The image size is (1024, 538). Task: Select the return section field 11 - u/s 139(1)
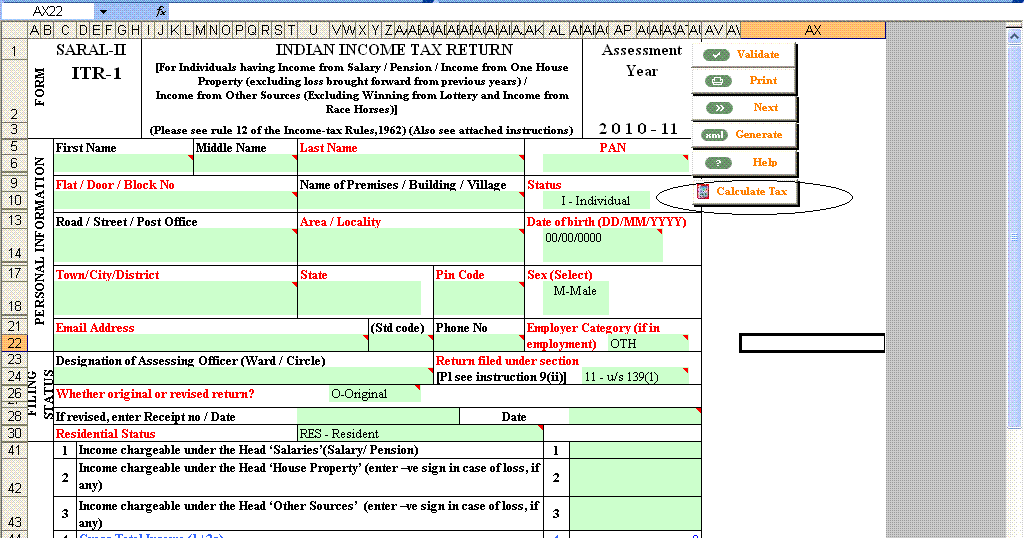(x=635, y=377)
